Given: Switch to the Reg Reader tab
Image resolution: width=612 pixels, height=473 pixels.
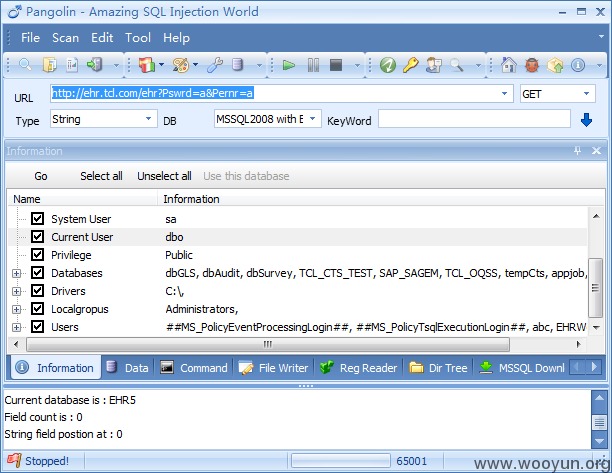Looking at the screenshot, I should point(358,368).
